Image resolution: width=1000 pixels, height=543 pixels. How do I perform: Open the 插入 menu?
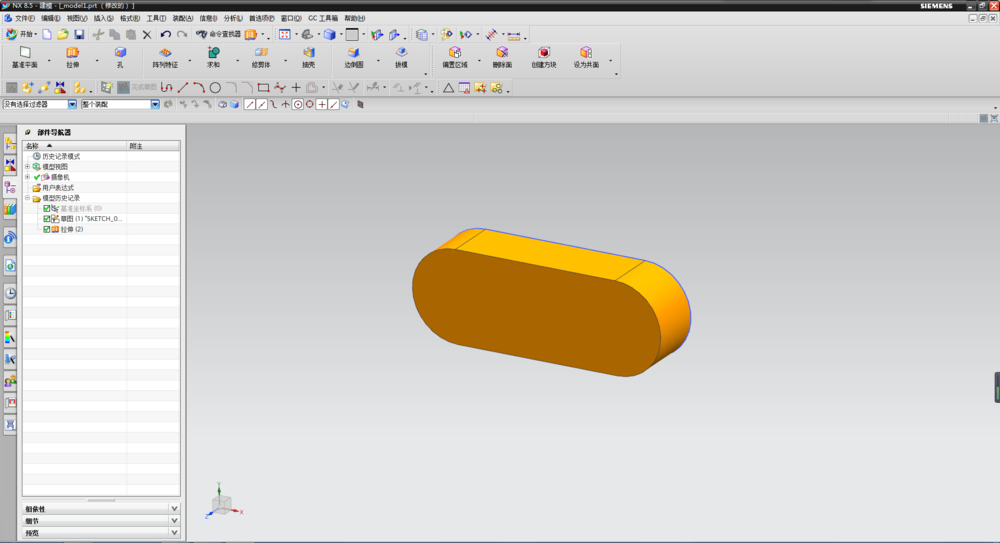tap(103, 18)
